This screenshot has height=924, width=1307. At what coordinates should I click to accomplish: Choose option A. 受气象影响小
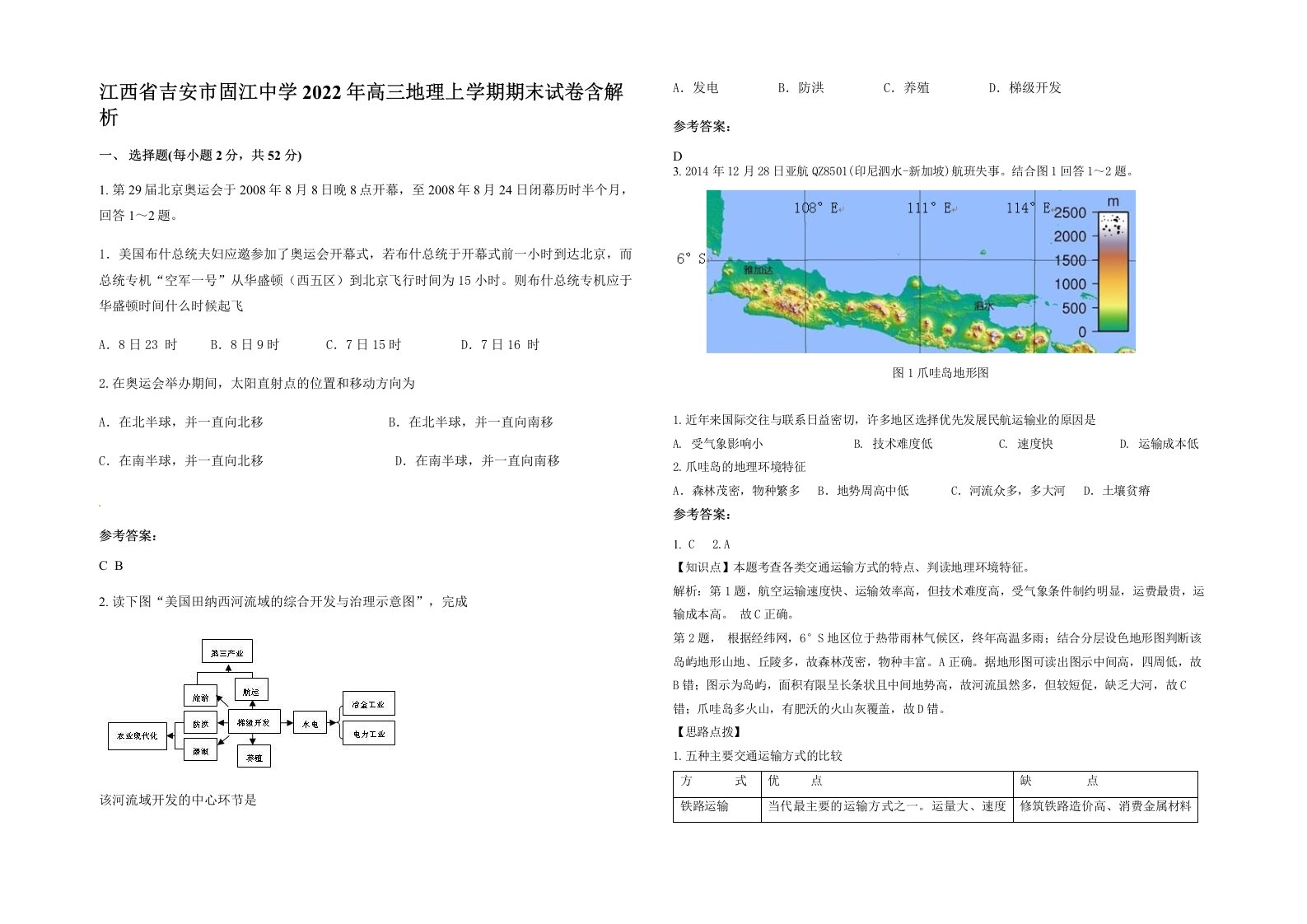[x=717, y=444]
